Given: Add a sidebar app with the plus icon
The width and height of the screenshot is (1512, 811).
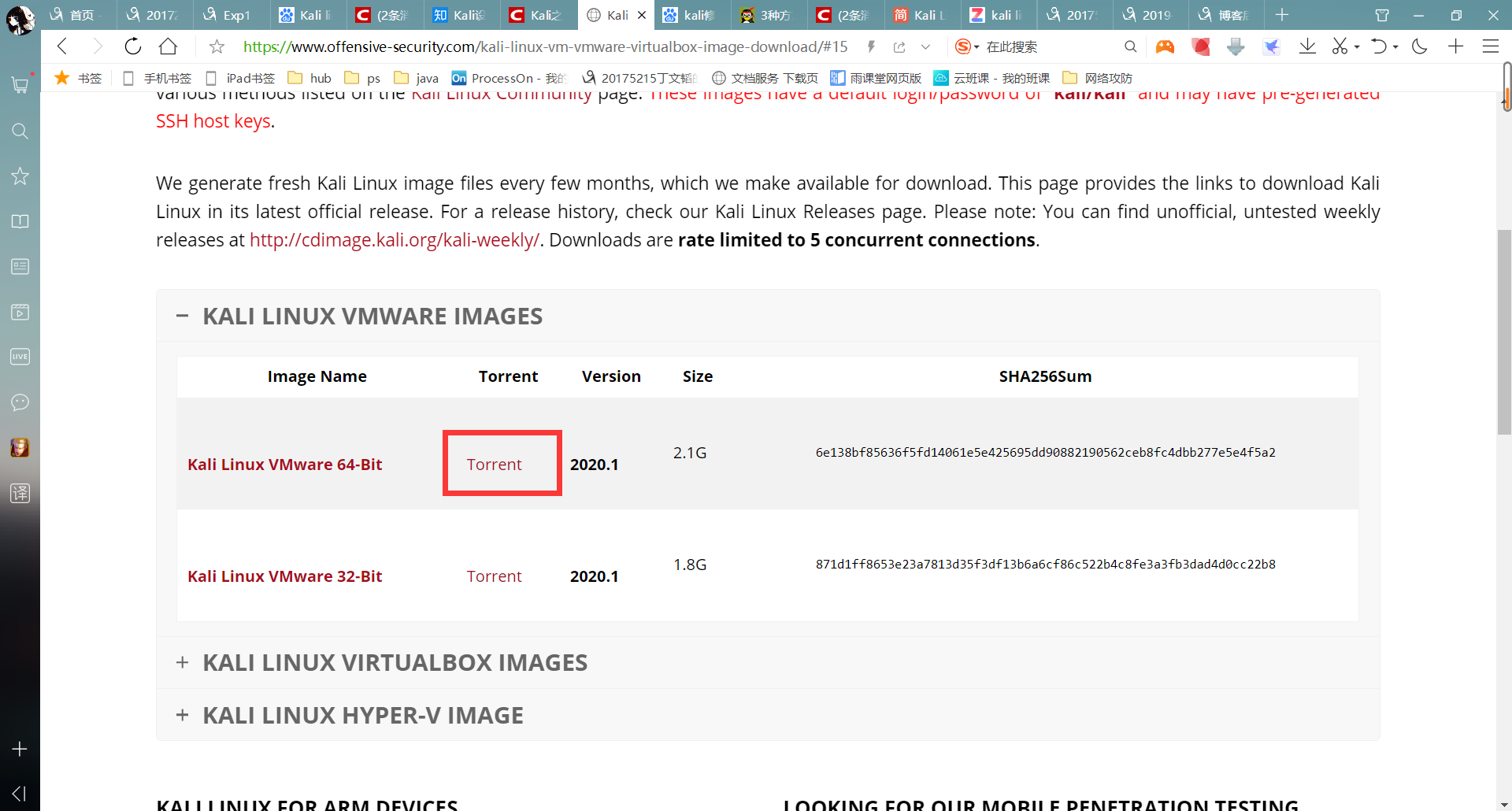Looking at the screenshot, I should point(20,749).
